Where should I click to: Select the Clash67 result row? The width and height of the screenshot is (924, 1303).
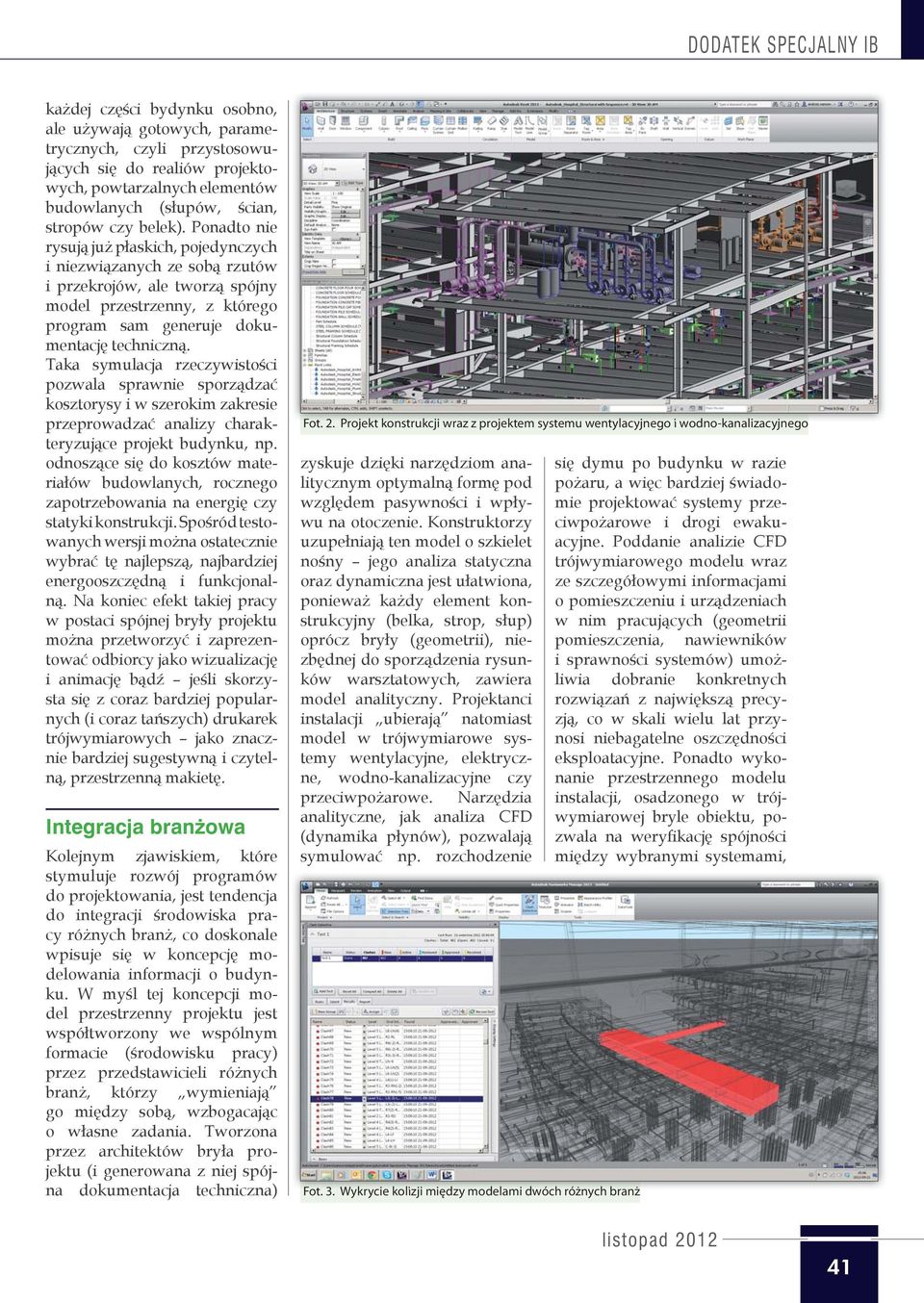pos(397,1031)
